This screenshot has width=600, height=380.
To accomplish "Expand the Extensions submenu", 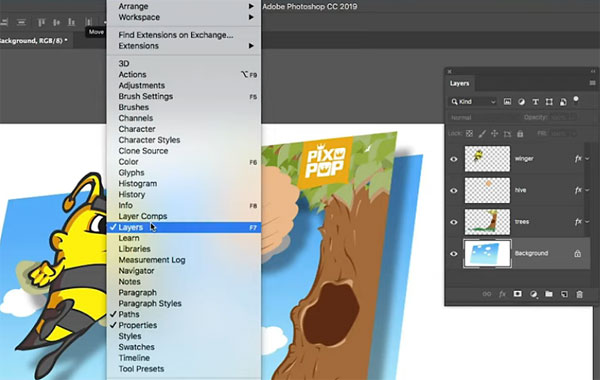I will pyautogui.click(x=184, y=46).
